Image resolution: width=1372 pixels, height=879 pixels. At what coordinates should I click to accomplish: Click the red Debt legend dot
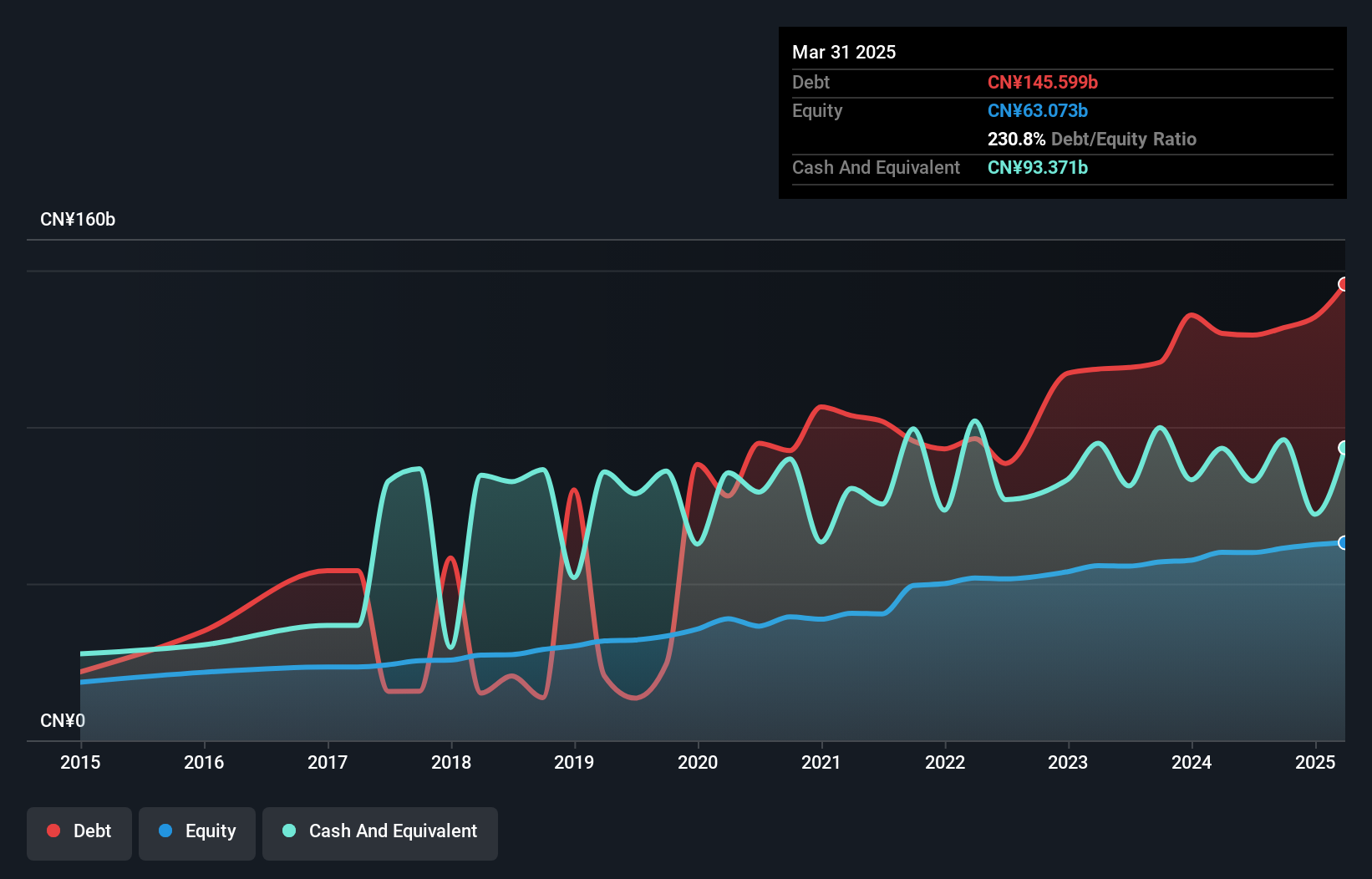(x=53, y=831)
